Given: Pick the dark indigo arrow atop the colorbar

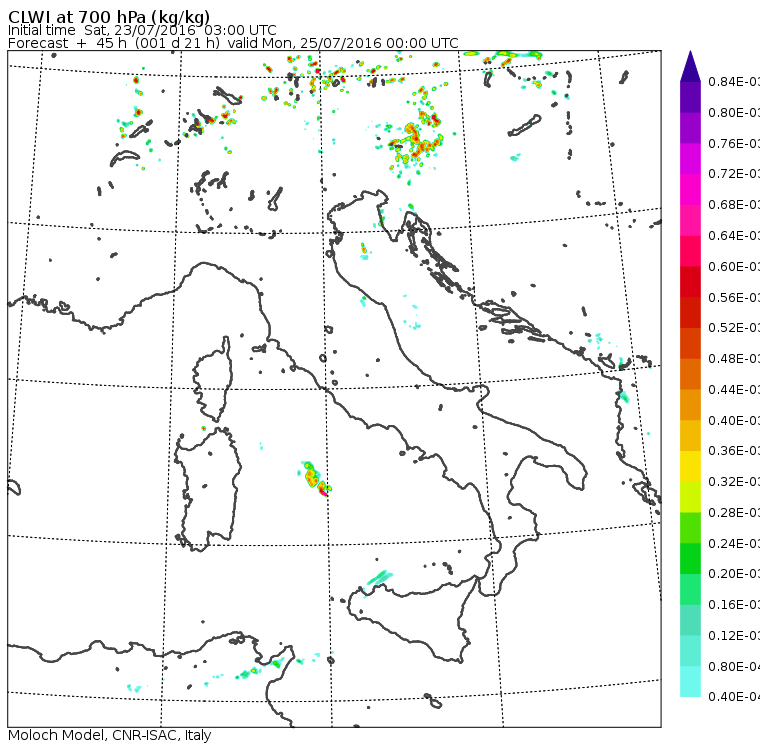Looking at the screenshot, I should coord(690,66).
